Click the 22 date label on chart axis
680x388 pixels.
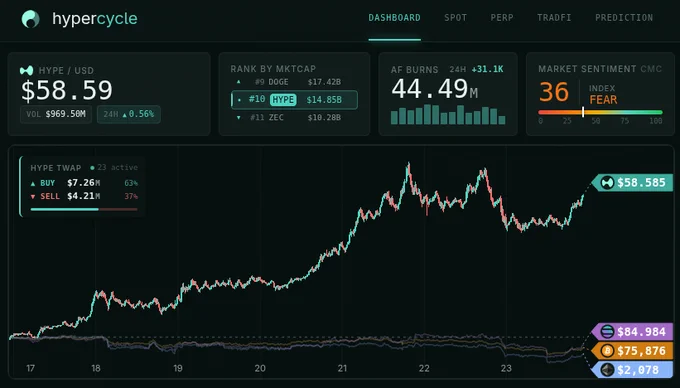tap(424, 368)
